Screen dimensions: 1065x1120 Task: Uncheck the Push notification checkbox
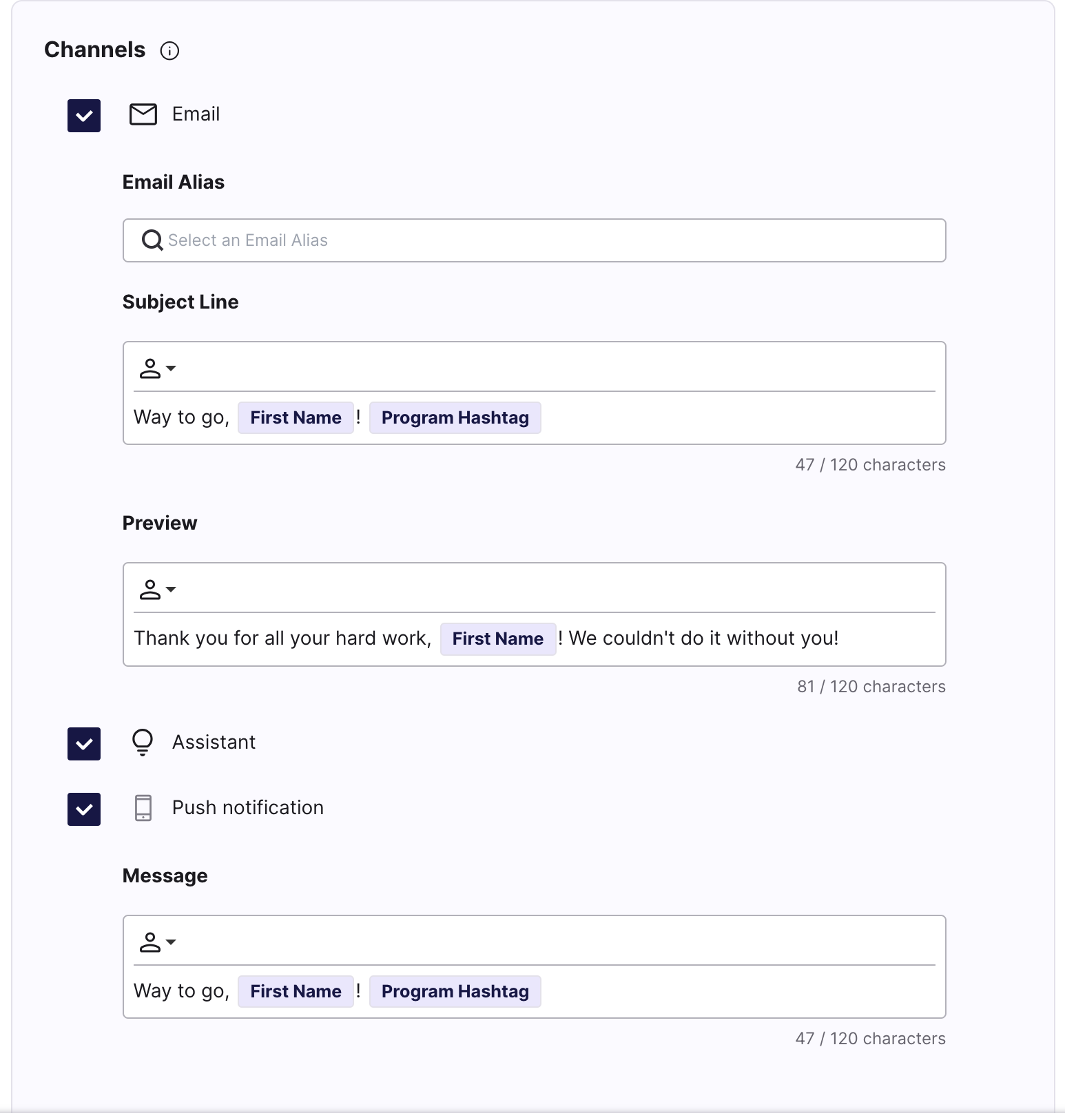pos(83,809)
